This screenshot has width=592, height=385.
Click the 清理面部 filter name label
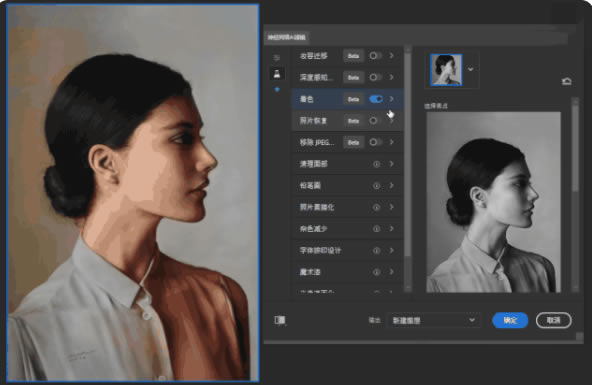(x=313, y=164)
